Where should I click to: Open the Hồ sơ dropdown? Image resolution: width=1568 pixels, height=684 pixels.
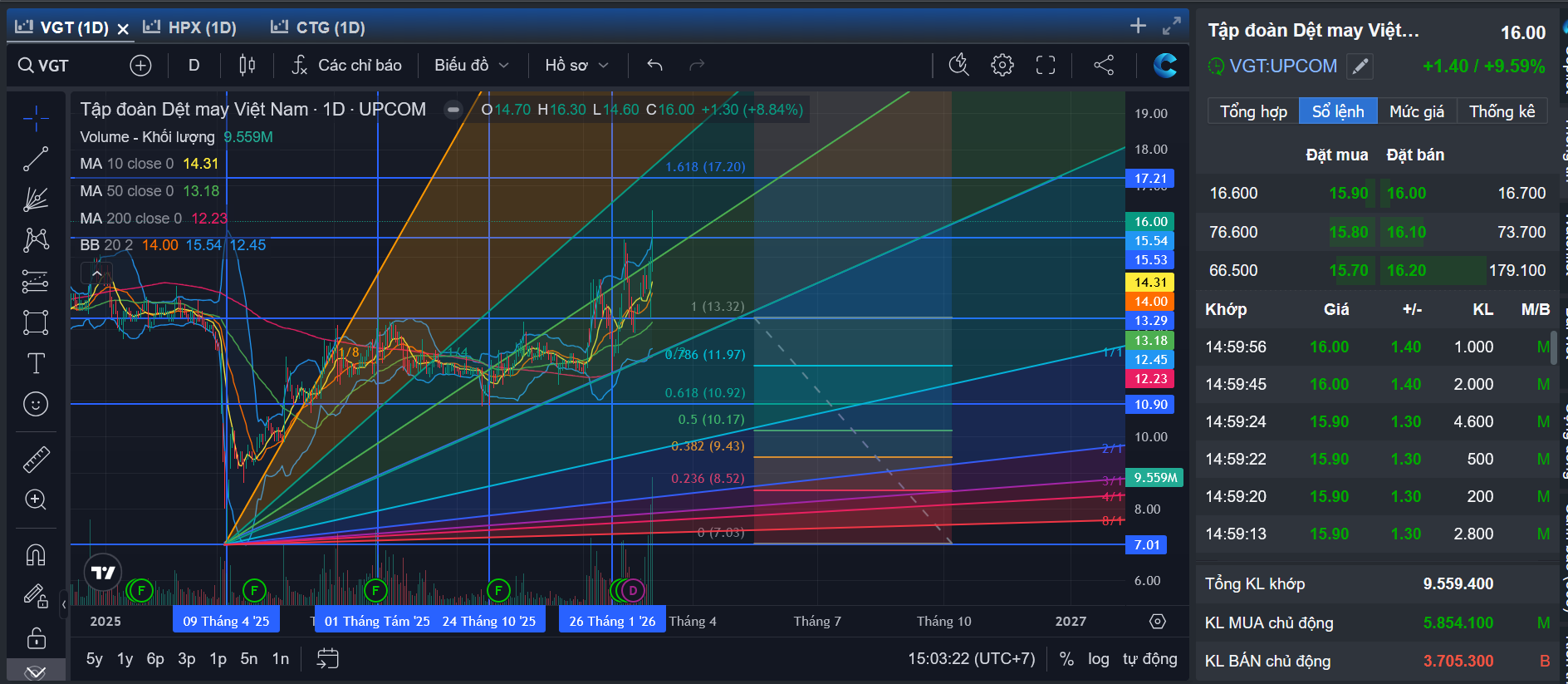pyautogui.click(x=576, y=65)
